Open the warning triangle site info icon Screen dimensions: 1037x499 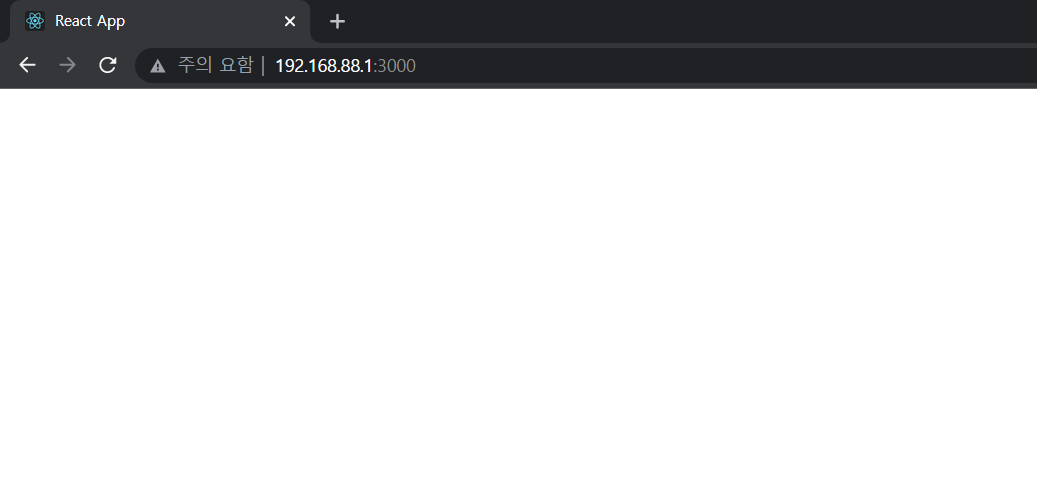(x=157, y=65)
